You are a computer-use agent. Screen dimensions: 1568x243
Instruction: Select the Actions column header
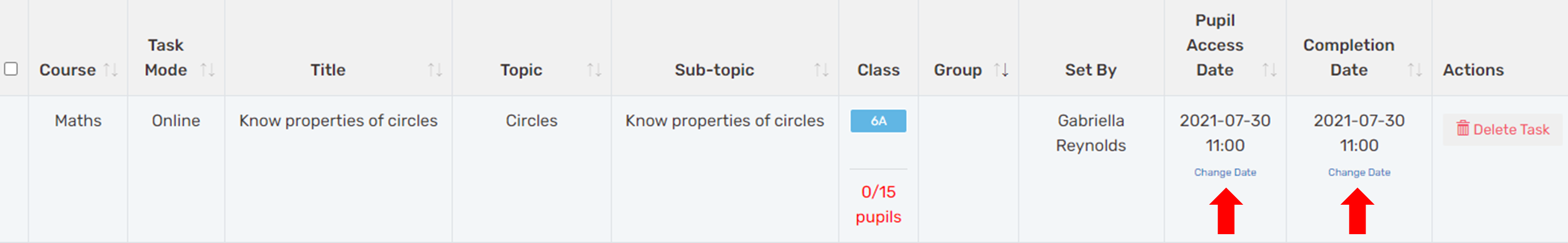point(1473,70)
